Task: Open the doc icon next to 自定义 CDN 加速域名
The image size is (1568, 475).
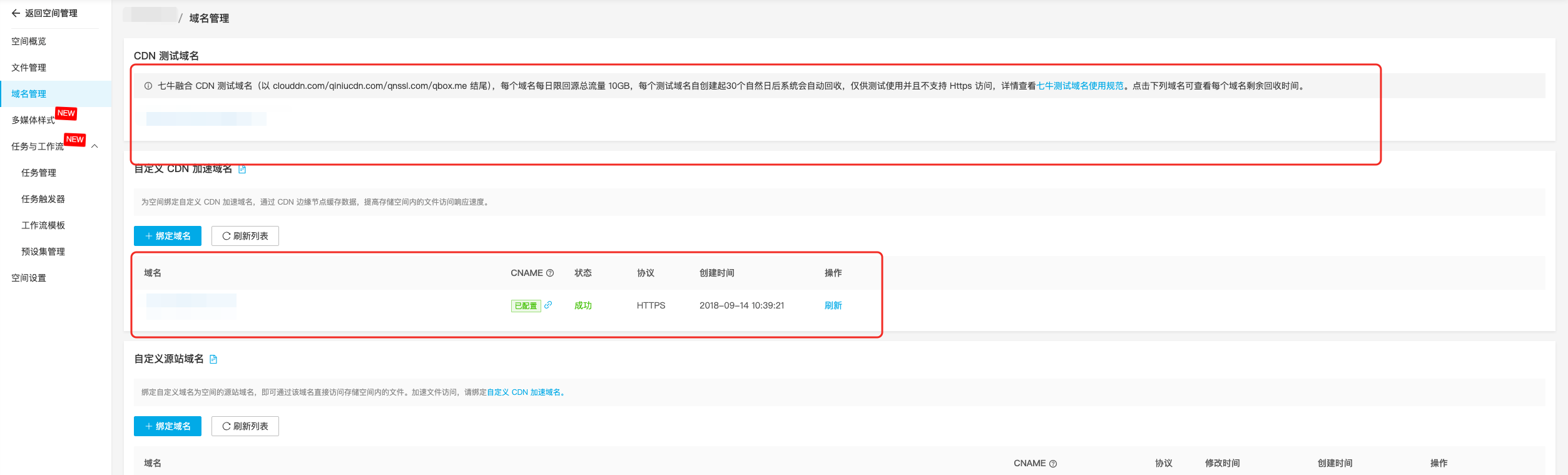Action: [x=242, y=169]
